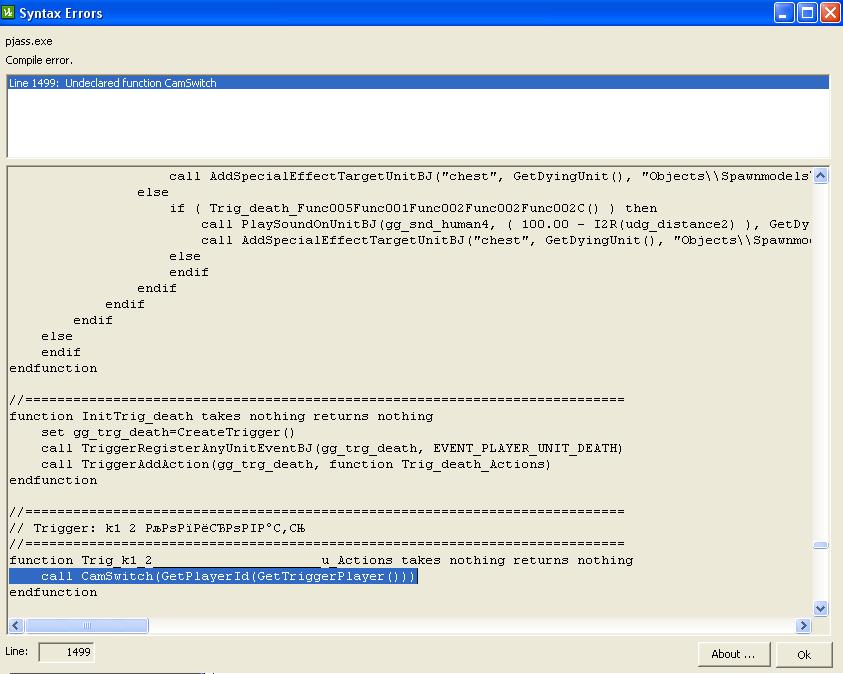Click the code pane scroll down arrow
843x674 pixels.
tap(820, 608)
